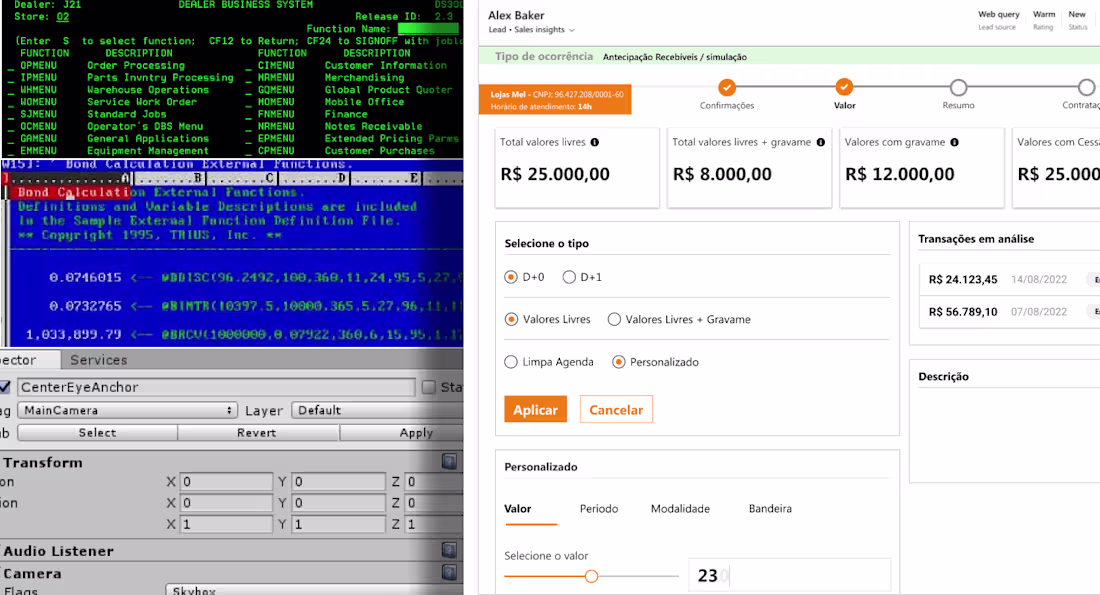Click info icon on Total valores livres + gravame card
The height and width of the screenshot is (595, 1100).
pyautogui.click(x=821, y=142)
